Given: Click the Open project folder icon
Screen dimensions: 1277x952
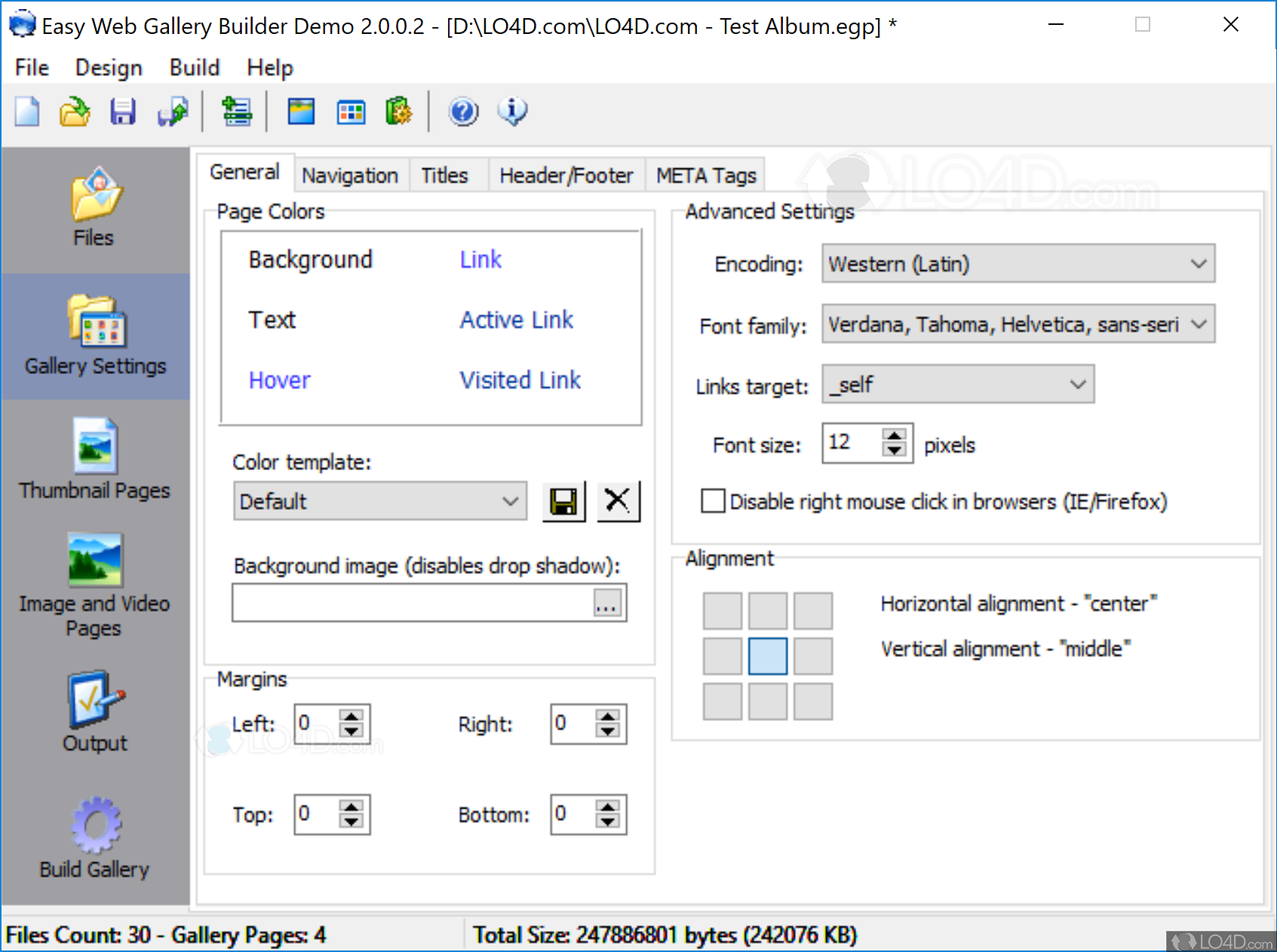Looking at the screenshot, I should point(75,112).
